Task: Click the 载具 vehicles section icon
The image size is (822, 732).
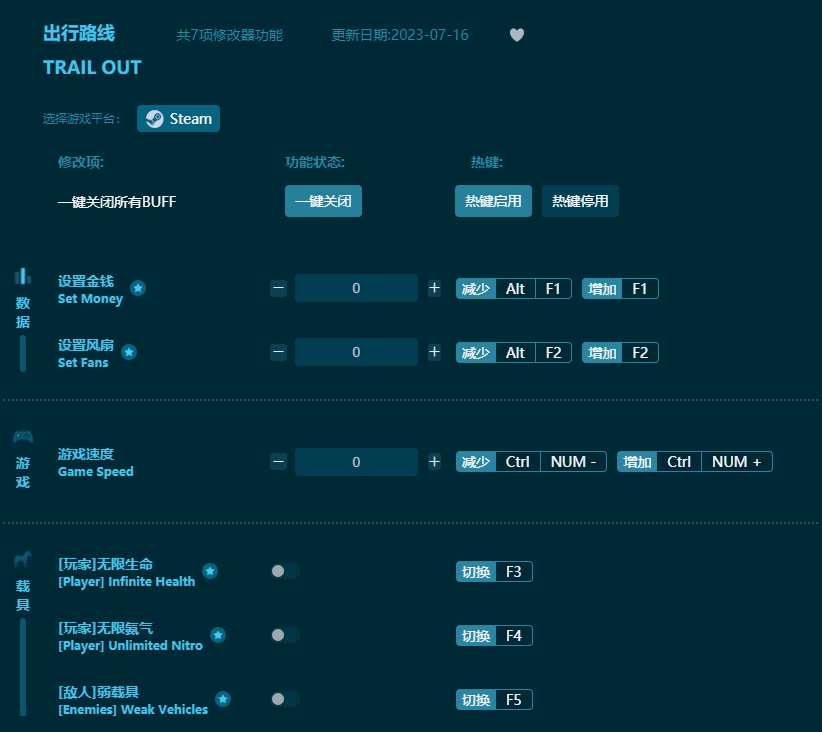Action: click(22, 560)
